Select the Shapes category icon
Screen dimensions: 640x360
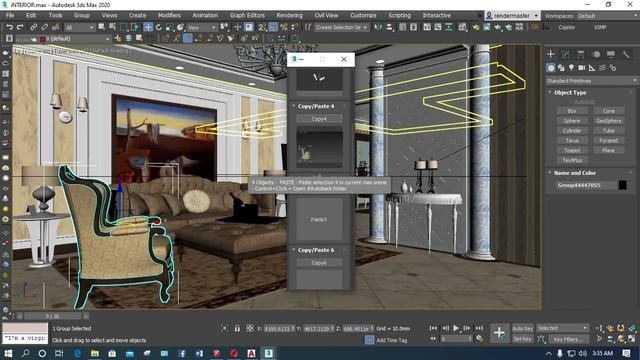[561, 68]
